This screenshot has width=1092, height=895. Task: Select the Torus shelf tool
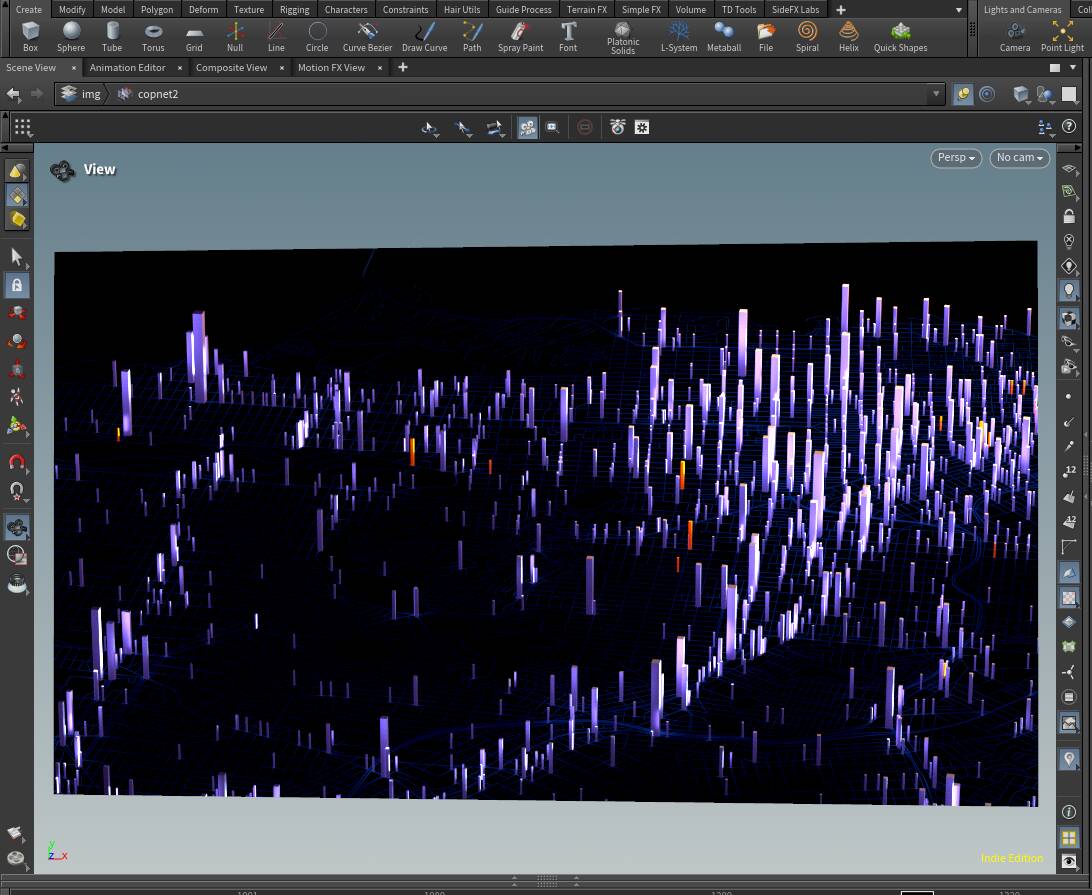point(153,37)
